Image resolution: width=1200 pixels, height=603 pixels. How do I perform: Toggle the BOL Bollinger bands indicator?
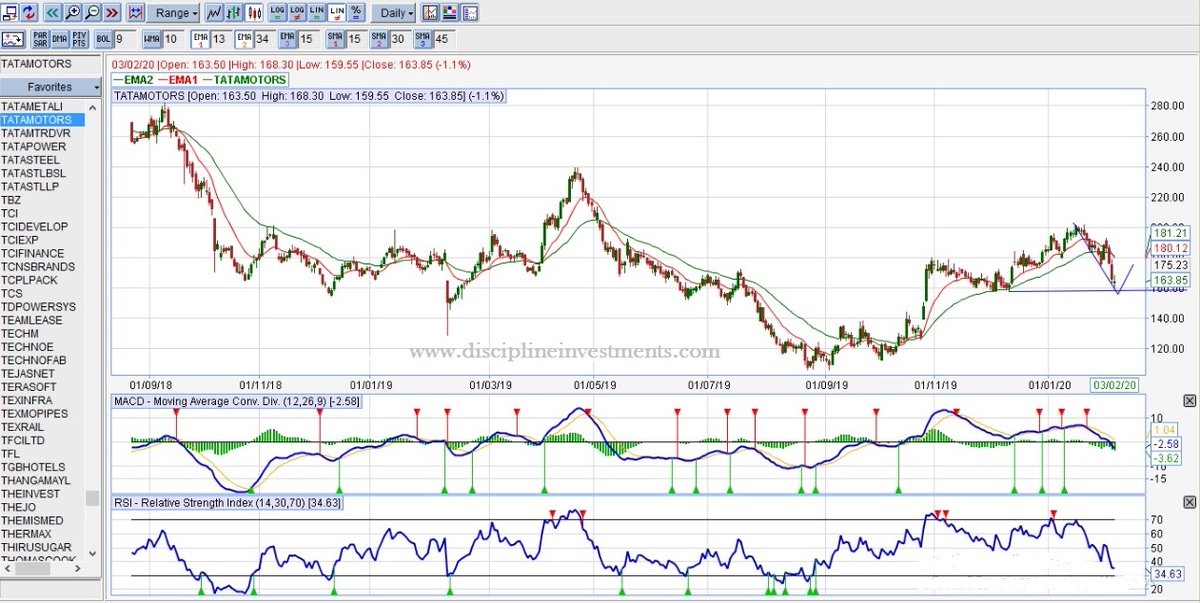(103, 39)
